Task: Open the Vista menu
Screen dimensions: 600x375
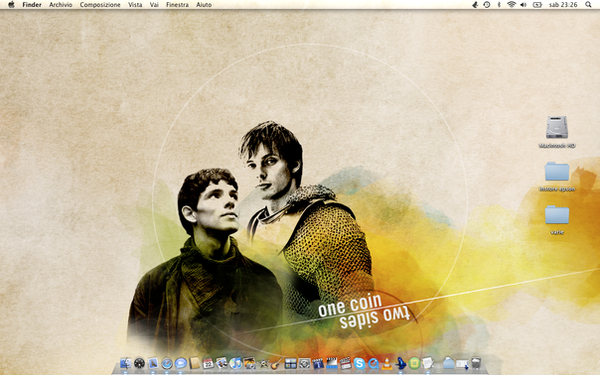Action: coord(135,5)
